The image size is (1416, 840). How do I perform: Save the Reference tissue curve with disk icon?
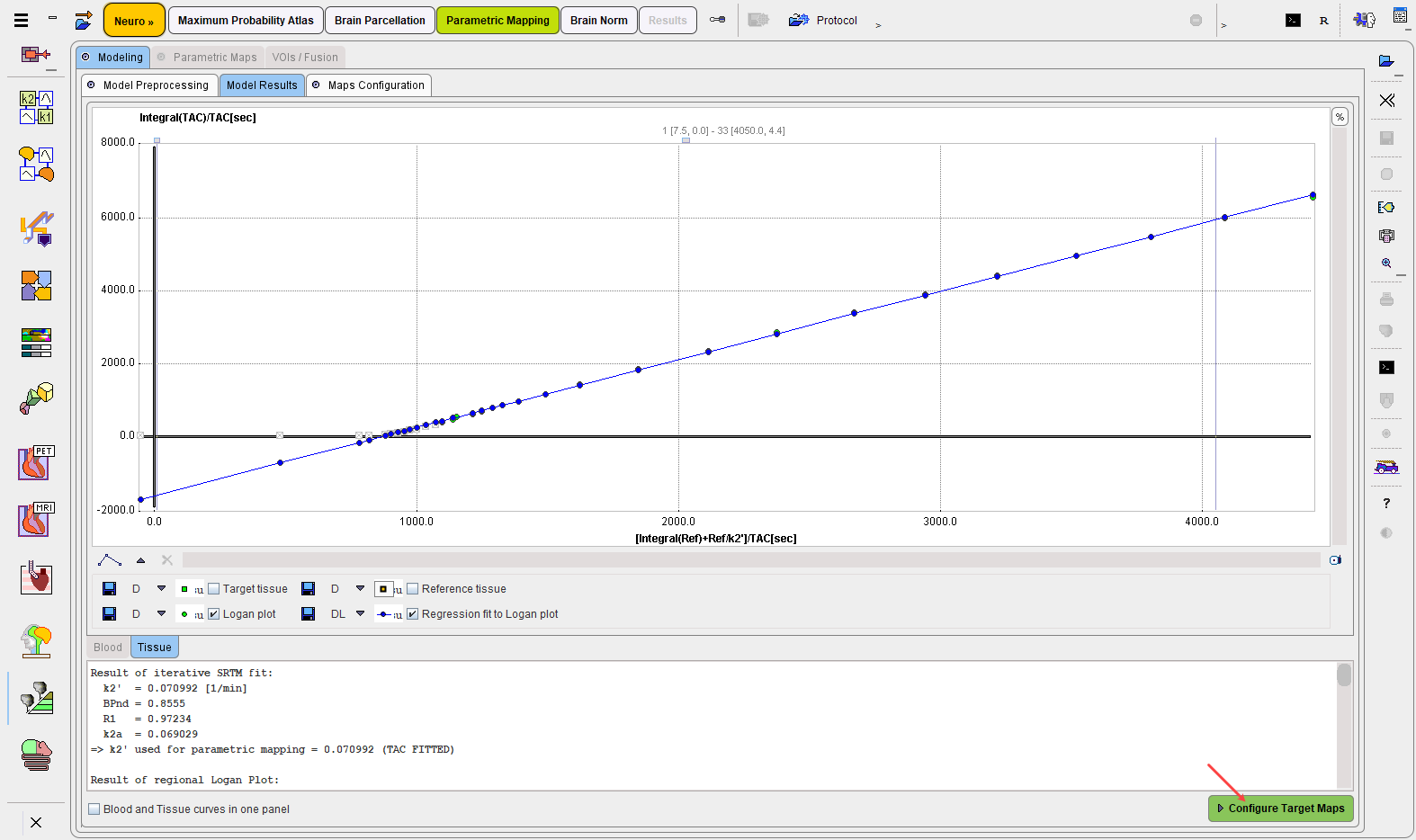(308, 589)
